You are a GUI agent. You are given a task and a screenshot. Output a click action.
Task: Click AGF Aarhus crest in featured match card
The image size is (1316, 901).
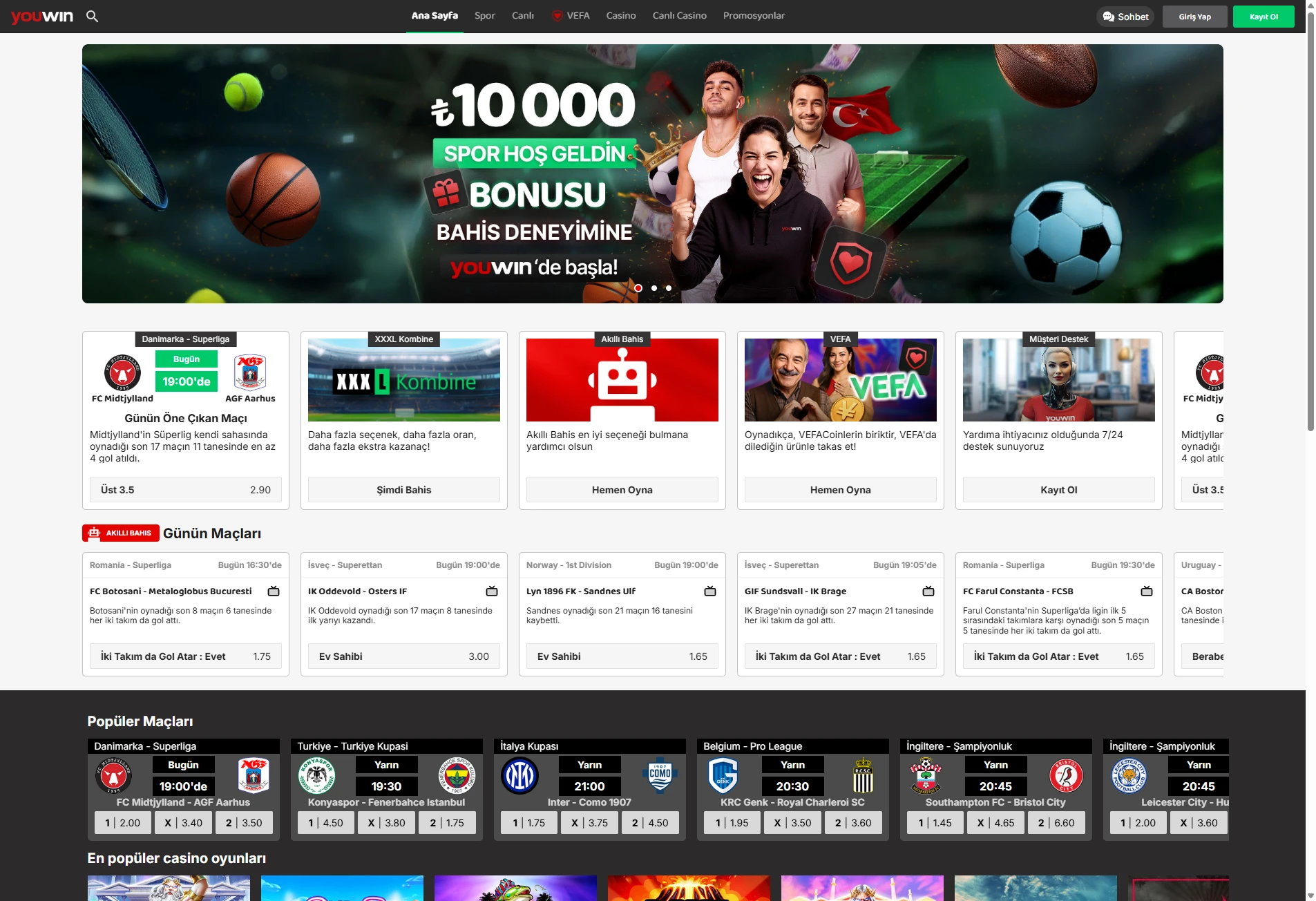[250, 372]
